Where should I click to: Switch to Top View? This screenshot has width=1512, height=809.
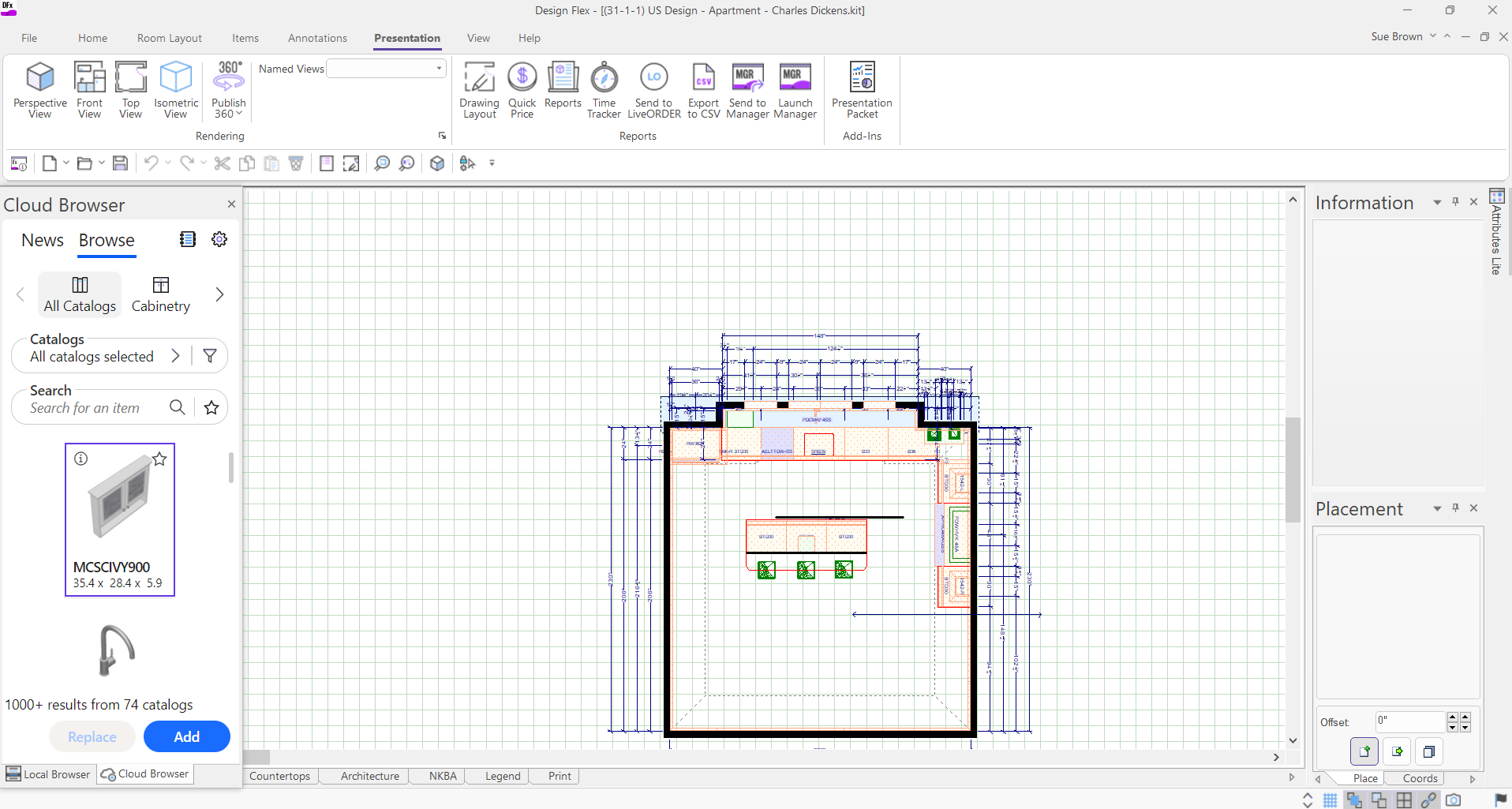(x=130, y=90)
